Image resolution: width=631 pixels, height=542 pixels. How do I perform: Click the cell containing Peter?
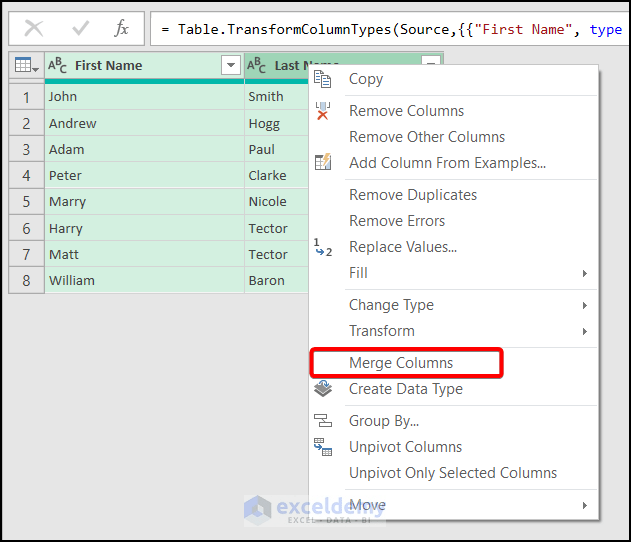pyautogui.click(x=144, y=175)
